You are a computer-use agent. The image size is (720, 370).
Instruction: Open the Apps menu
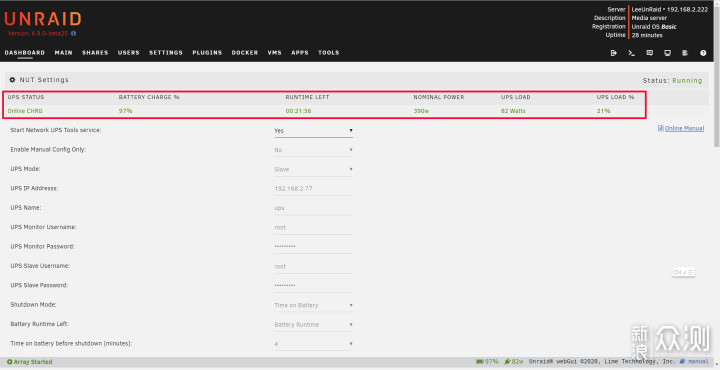(300, 53)
